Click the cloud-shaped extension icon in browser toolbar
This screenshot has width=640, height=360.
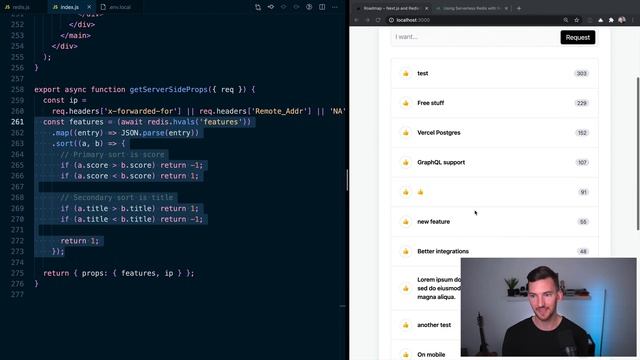point(600,20)
